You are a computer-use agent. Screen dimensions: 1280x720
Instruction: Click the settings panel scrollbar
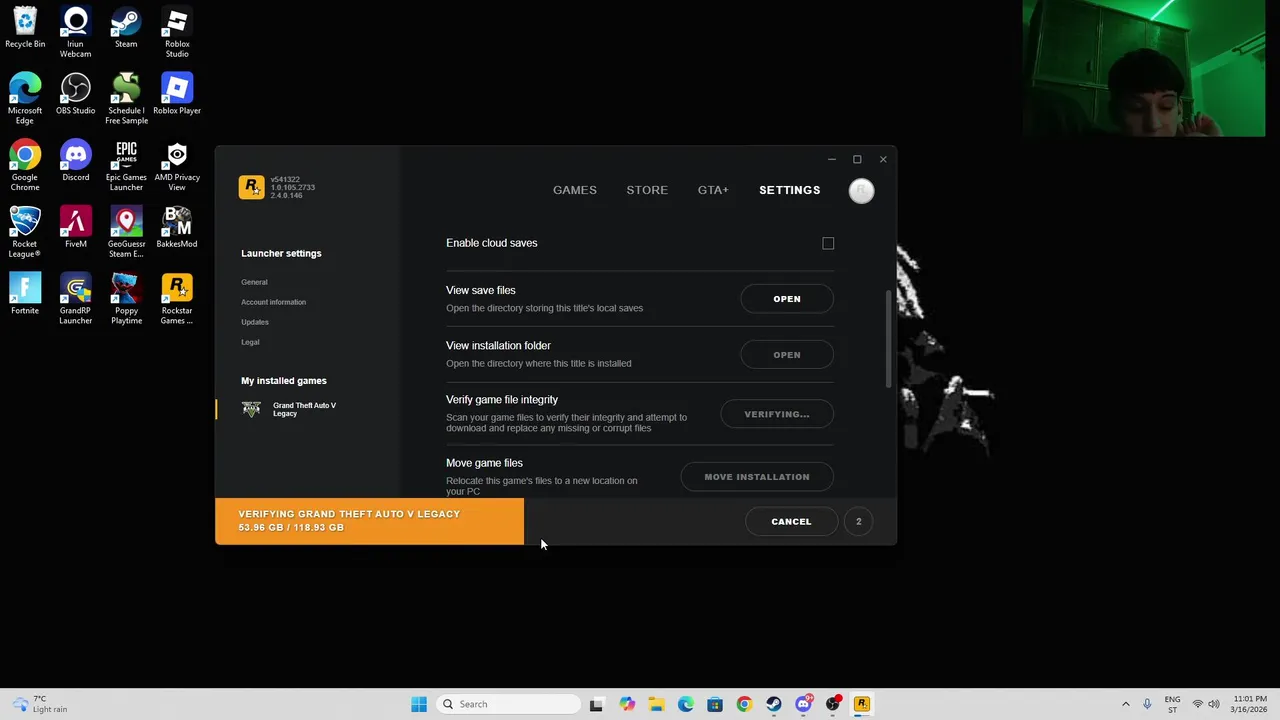coord(889,340)
